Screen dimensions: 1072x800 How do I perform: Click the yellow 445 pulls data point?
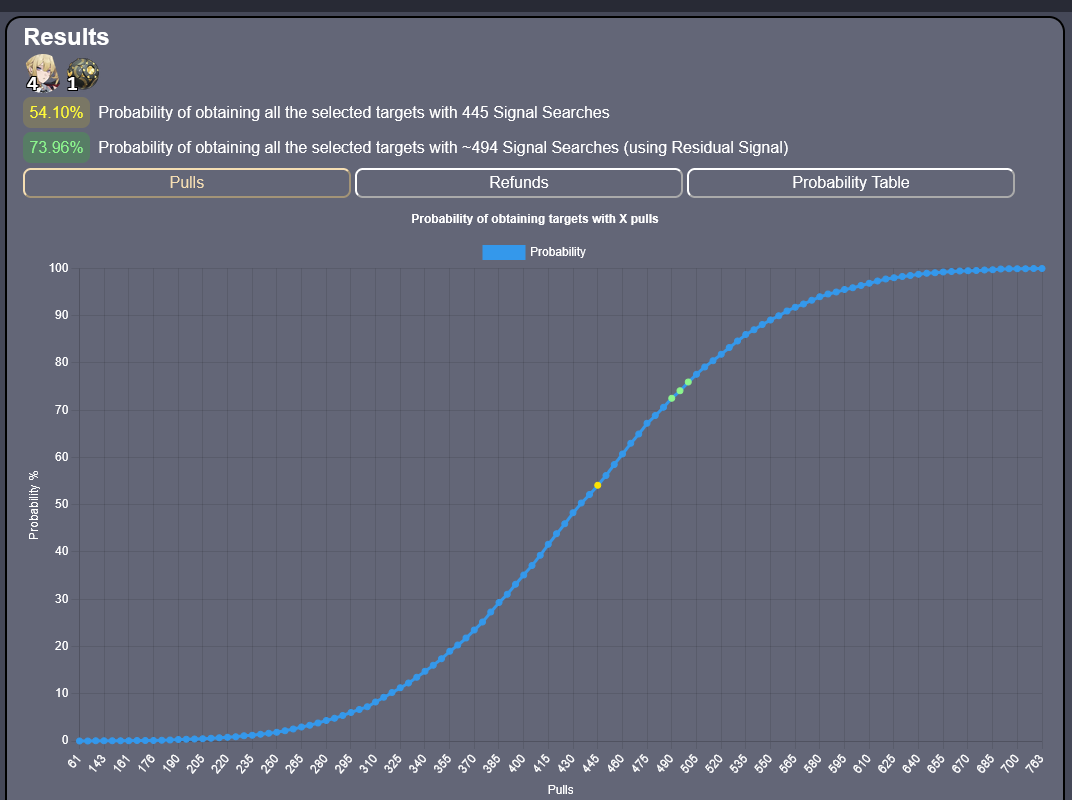[x=598, y=485]
